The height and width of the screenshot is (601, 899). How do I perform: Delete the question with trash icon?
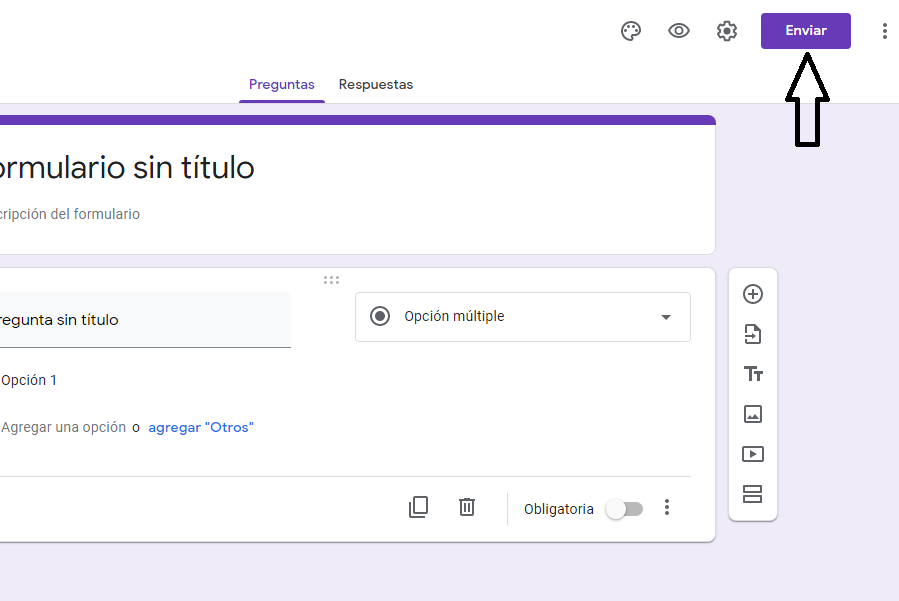click(x=467, y=507)
